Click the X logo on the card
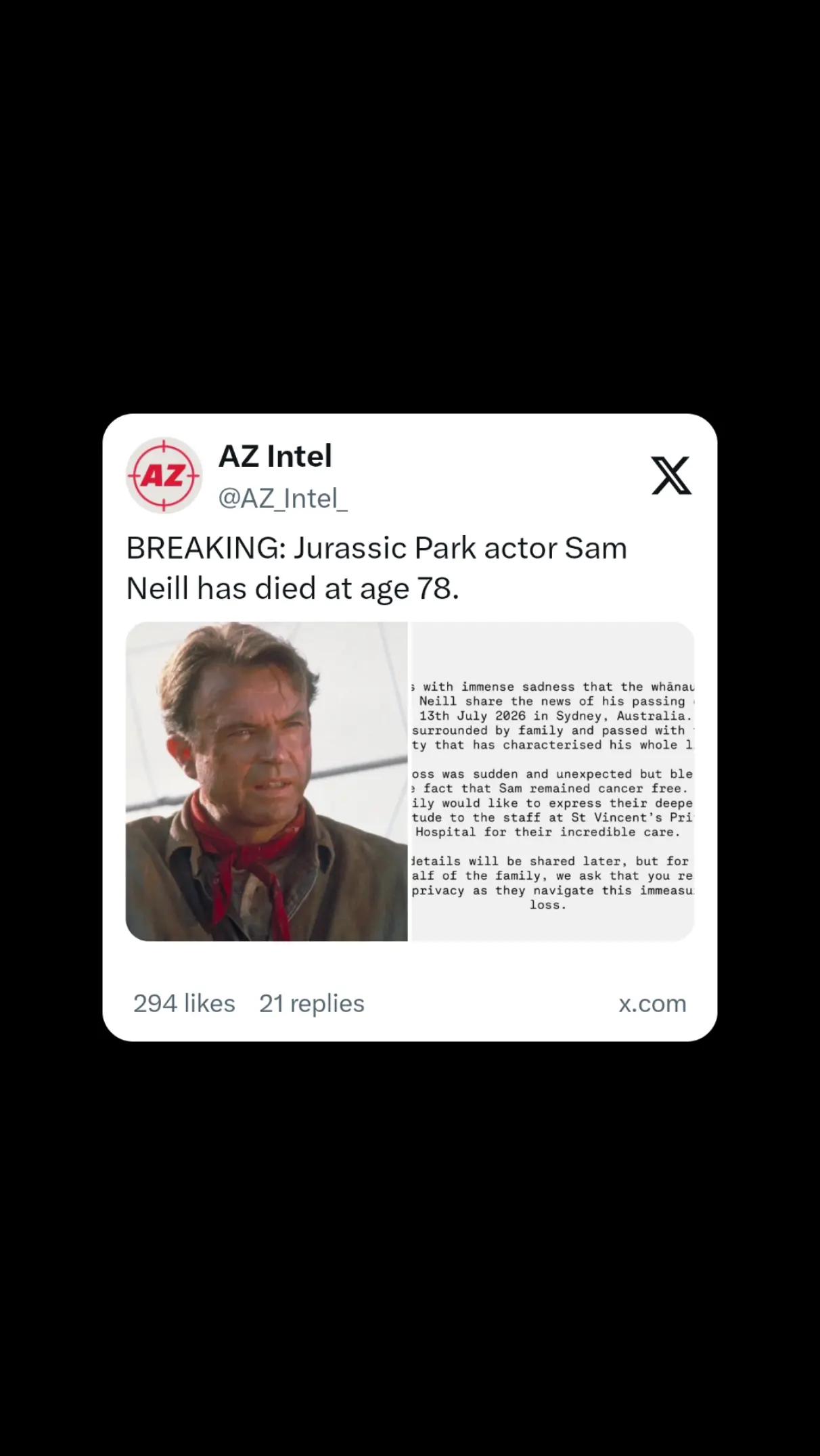Screen dimensions: 820x1456 pyautogui.click(x=671, y=475)
